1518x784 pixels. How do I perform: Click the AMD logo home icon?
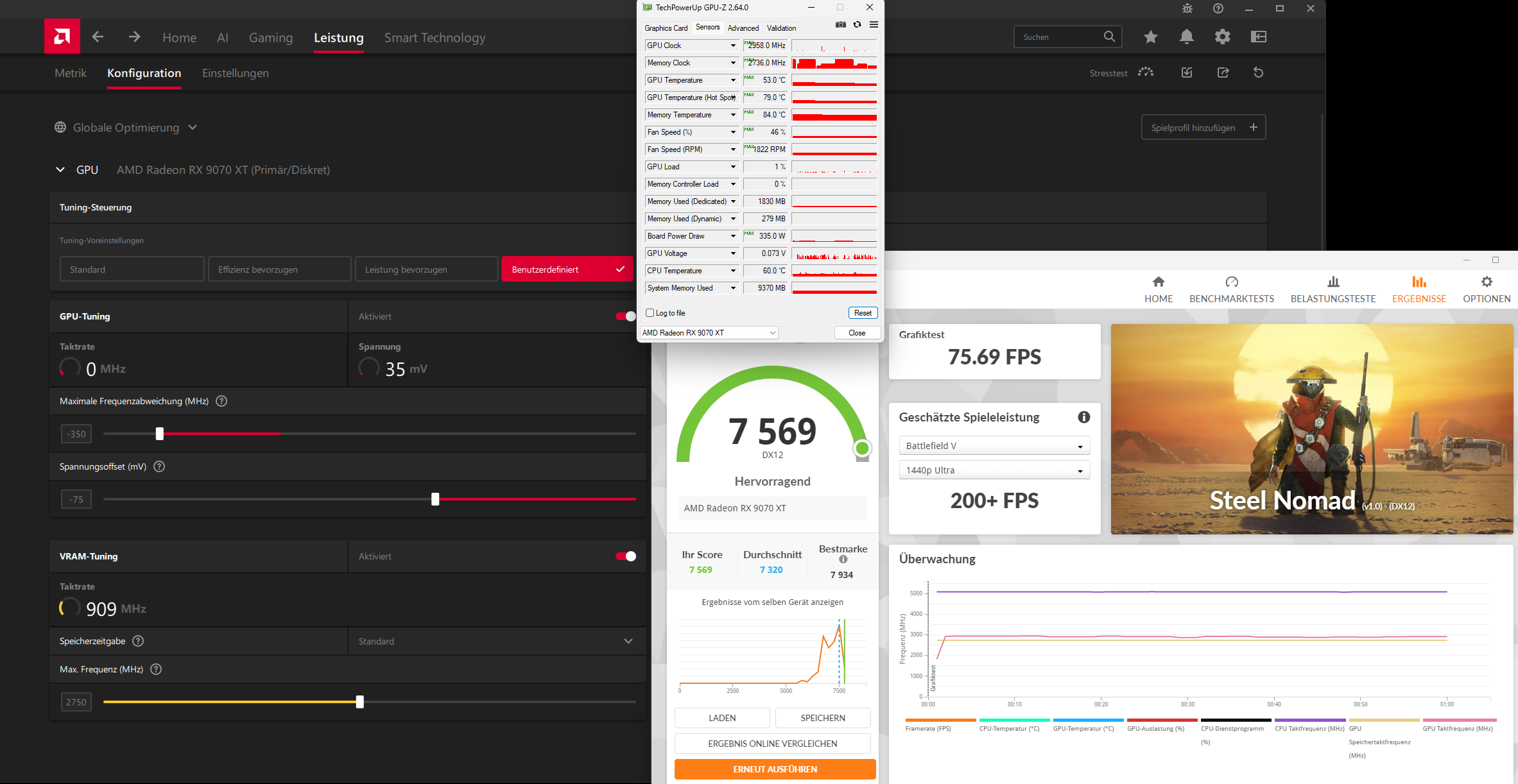point(62,37)
